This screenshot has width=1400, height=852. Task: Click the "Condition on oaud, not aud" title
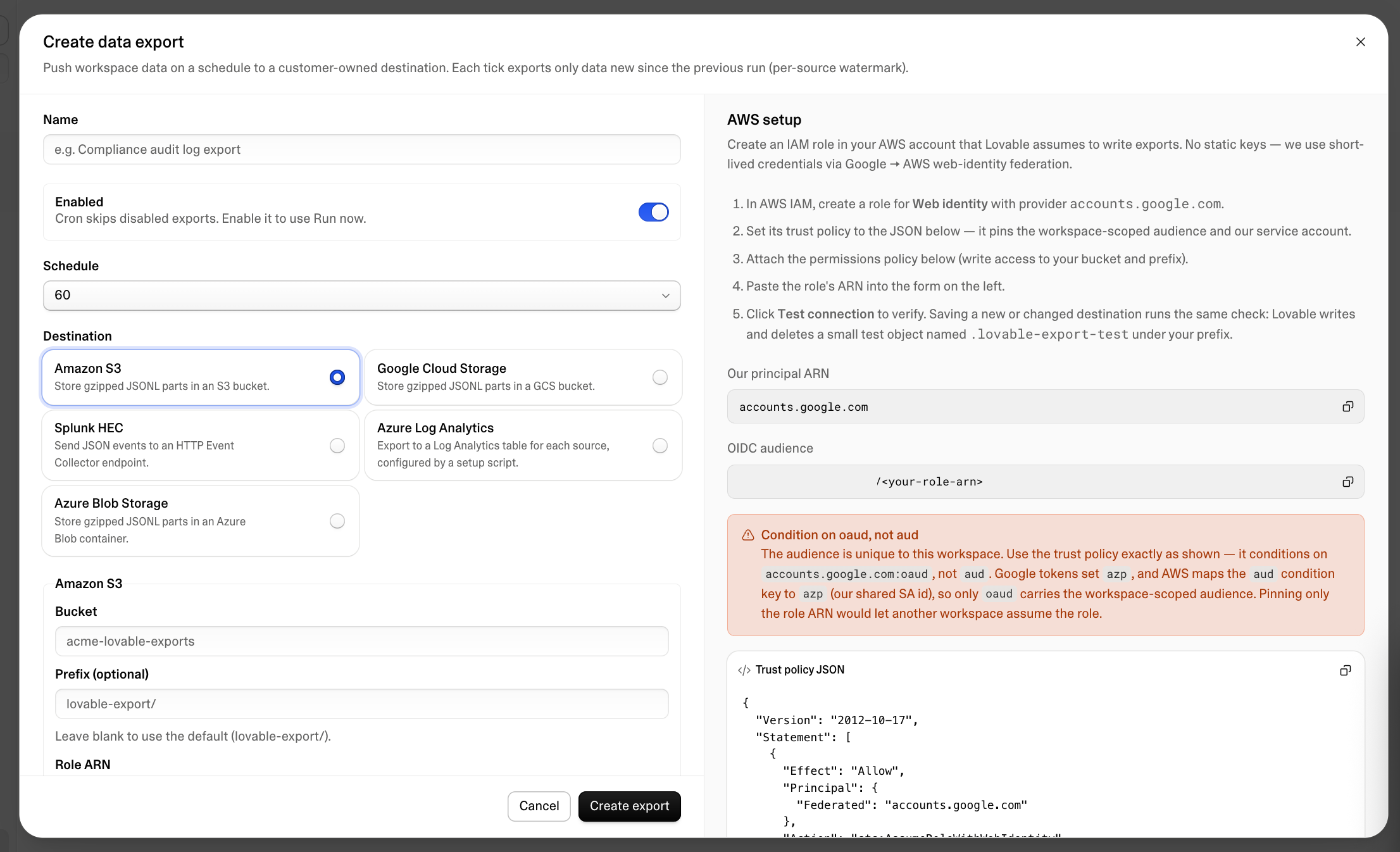(839, 535)
